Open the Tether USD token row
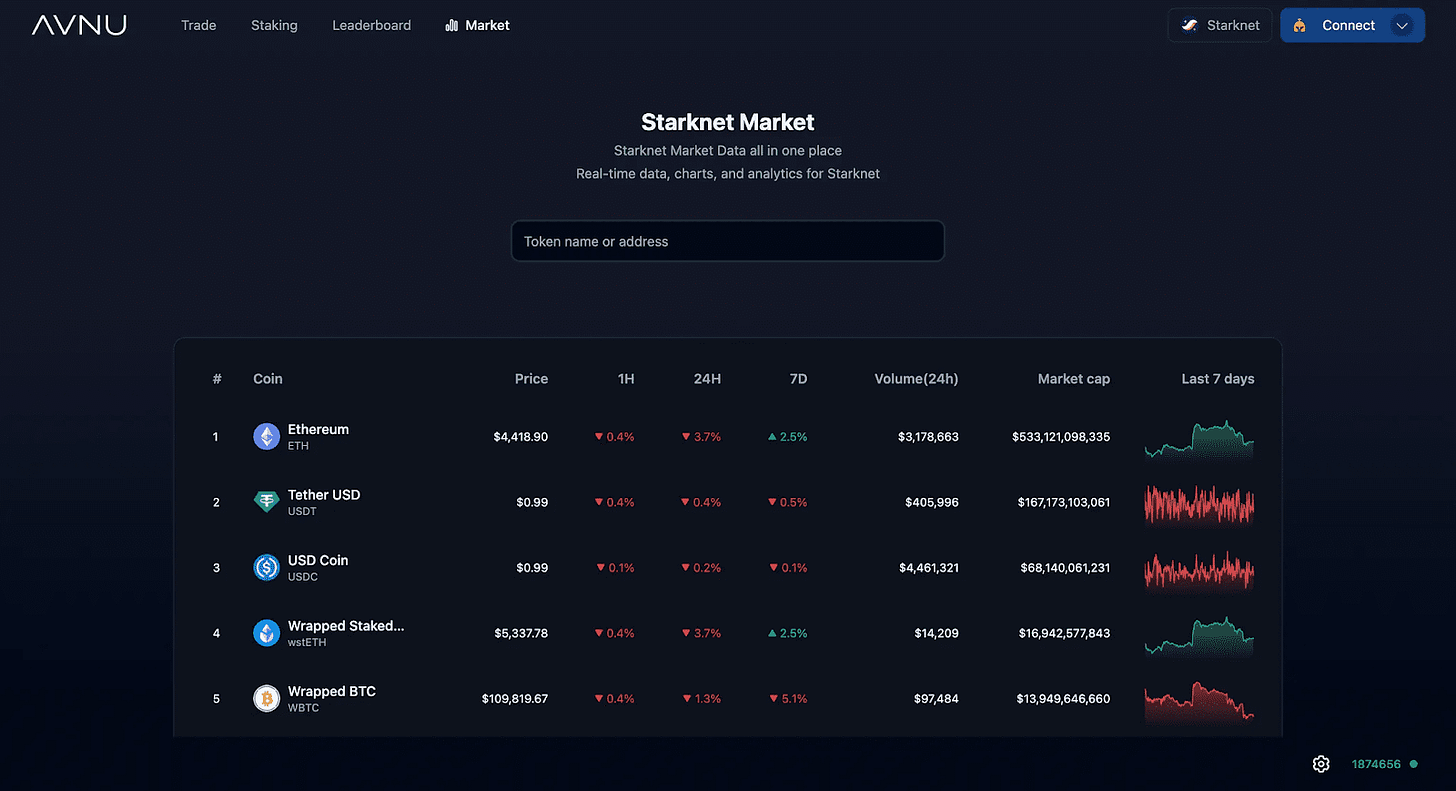This screenshot has height=791, width=1456. [728, 502]
